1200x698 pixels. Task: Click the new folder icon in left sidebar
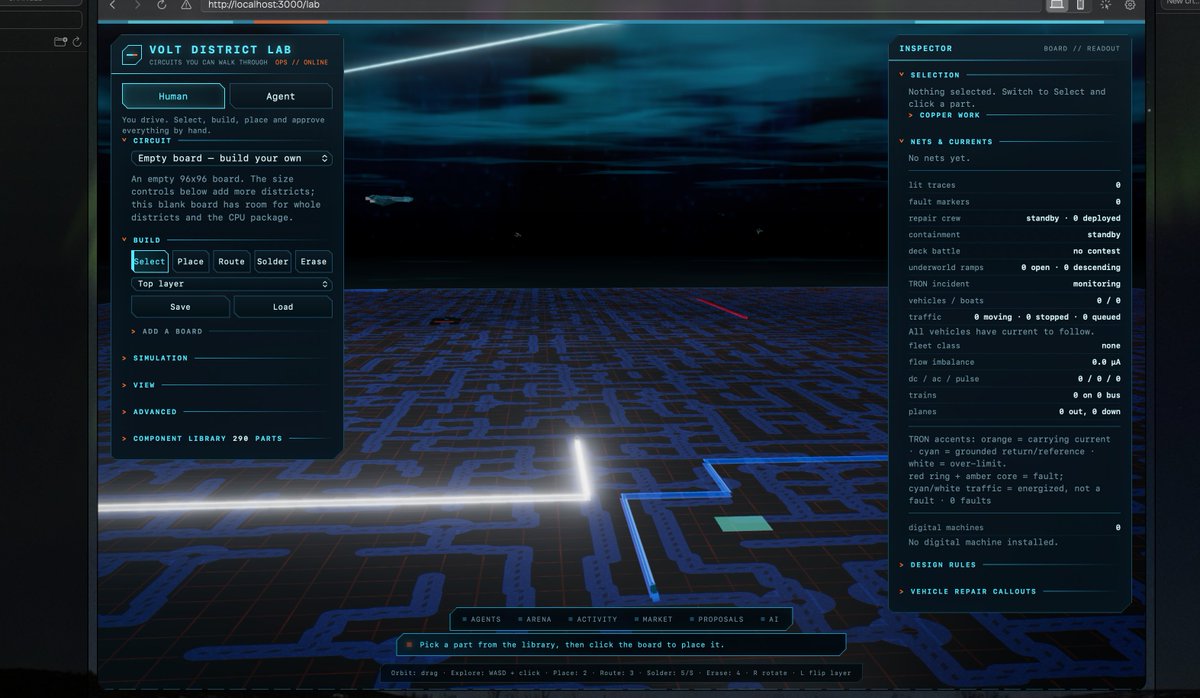[x=60, y=42]
